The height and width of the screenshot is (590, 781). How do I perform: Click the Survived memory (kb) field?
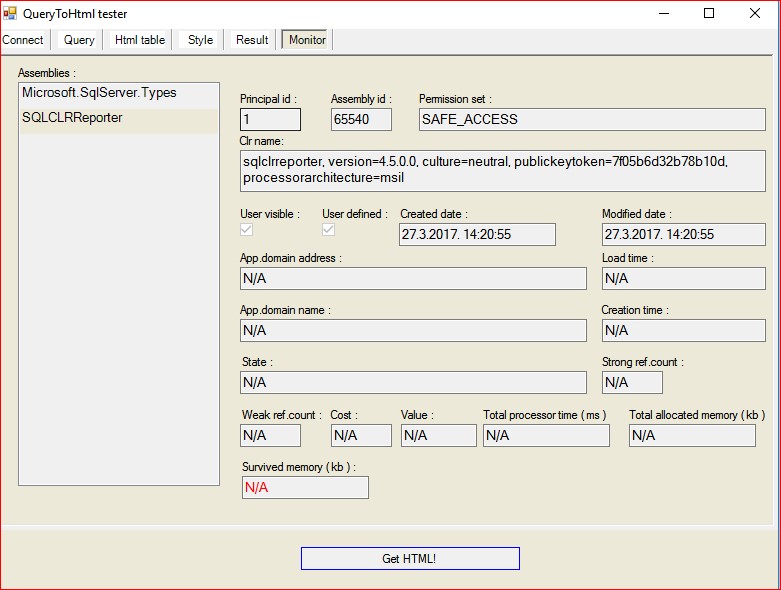[x=305, y=488]
